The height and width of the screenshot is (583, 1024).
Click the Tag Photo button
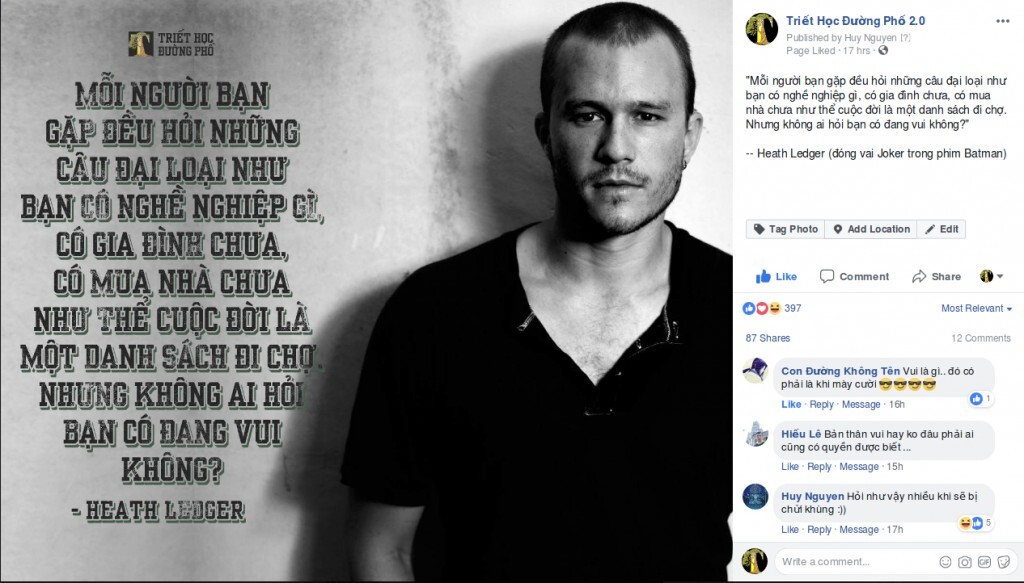[786, 229]
